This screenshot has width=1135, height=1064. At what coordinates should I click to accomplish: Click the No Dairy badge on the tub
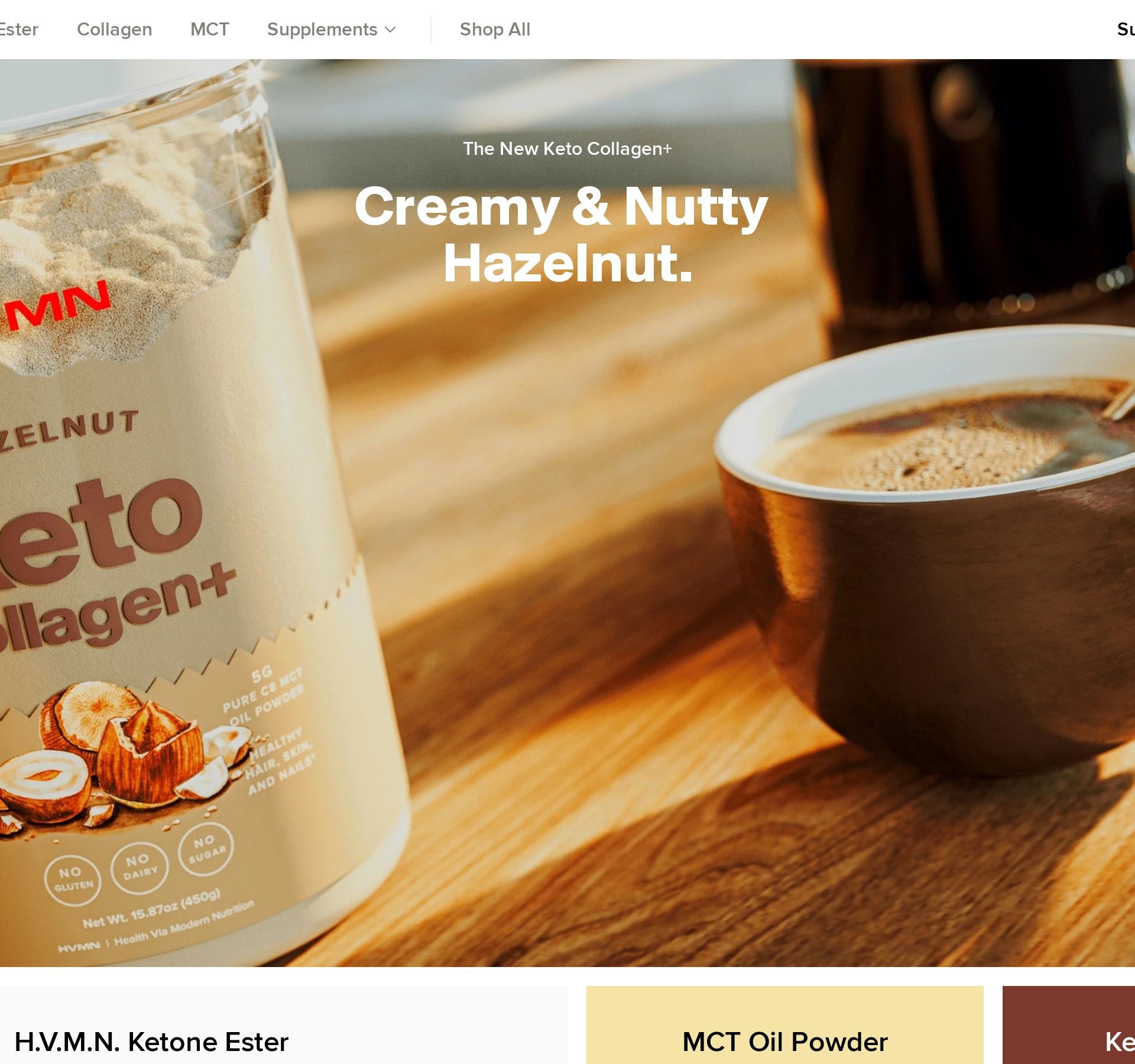[140, 867]
